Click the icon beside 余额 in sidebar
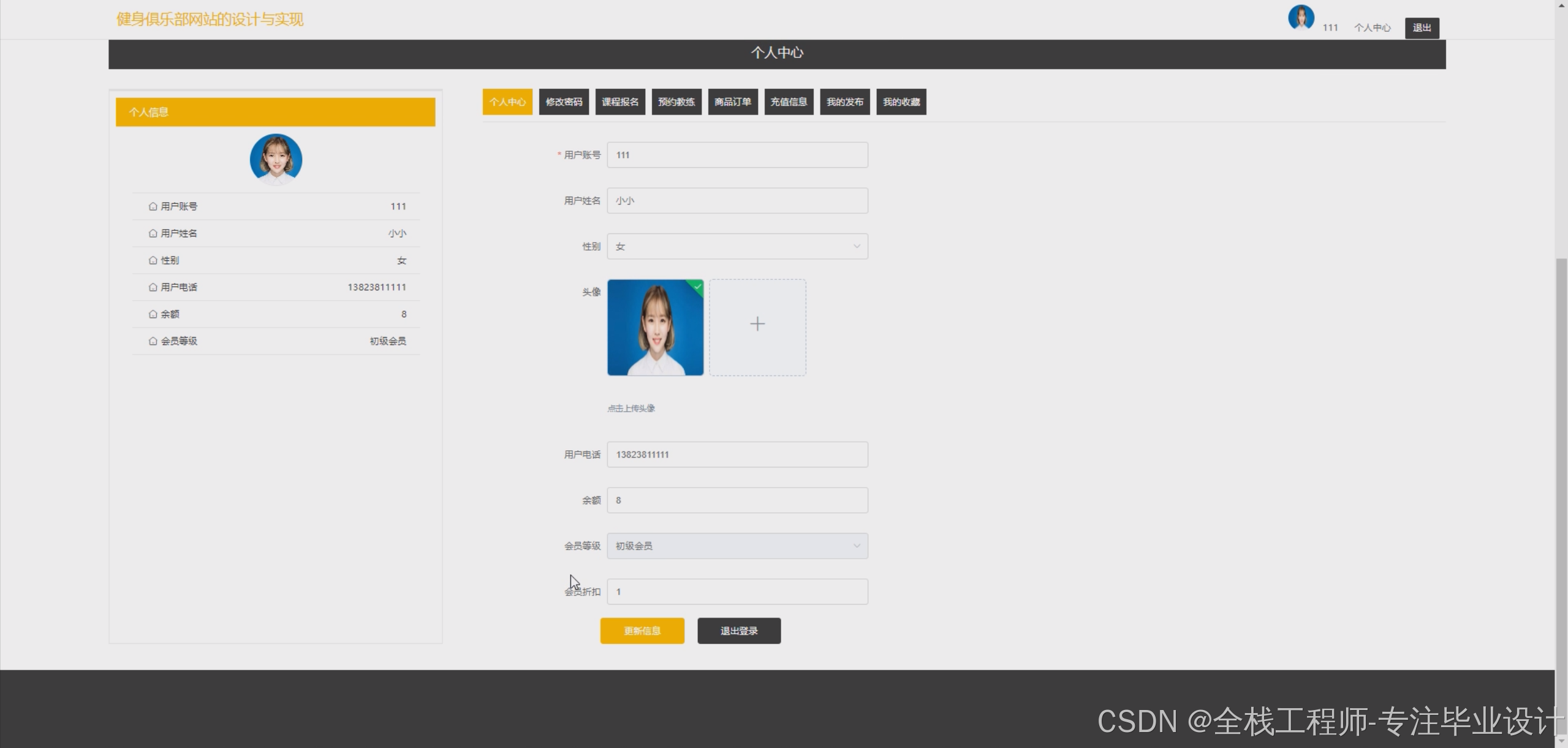The height and width of the screenshot is (748, 1568). pyautogui.click(x=153, y=314)
